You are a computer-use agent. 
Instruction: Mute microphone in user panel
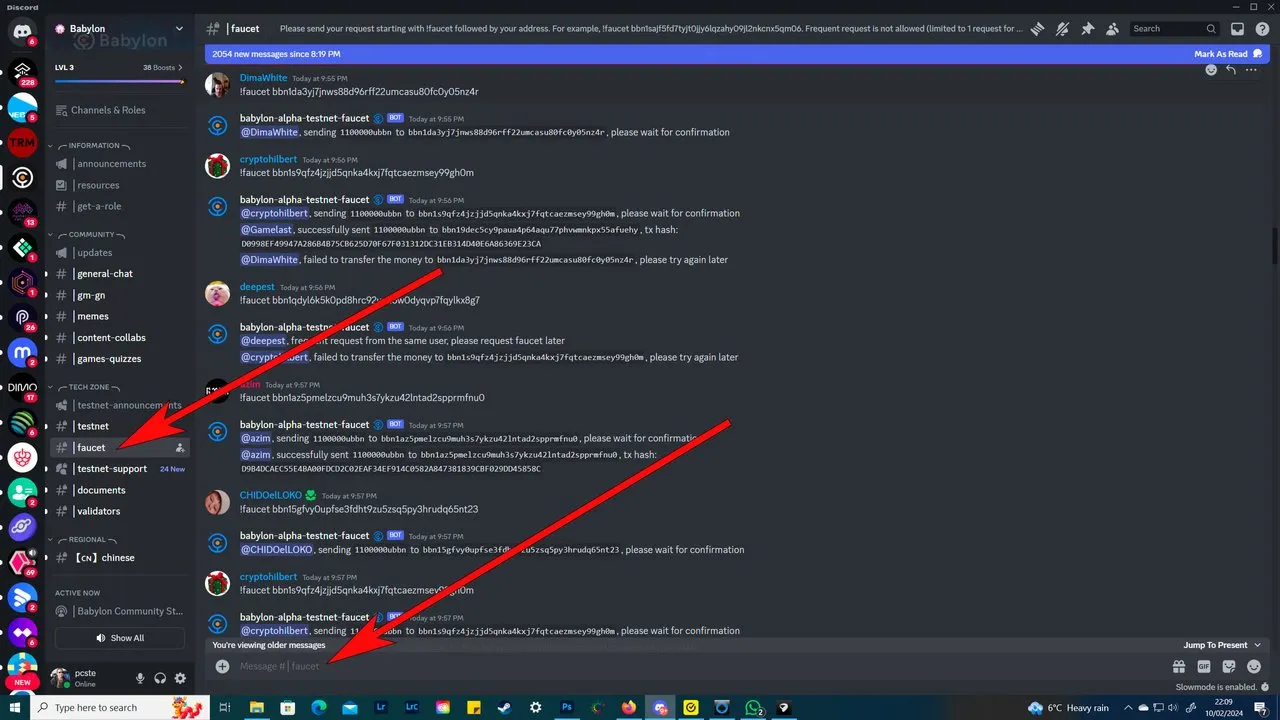point(140,678)
